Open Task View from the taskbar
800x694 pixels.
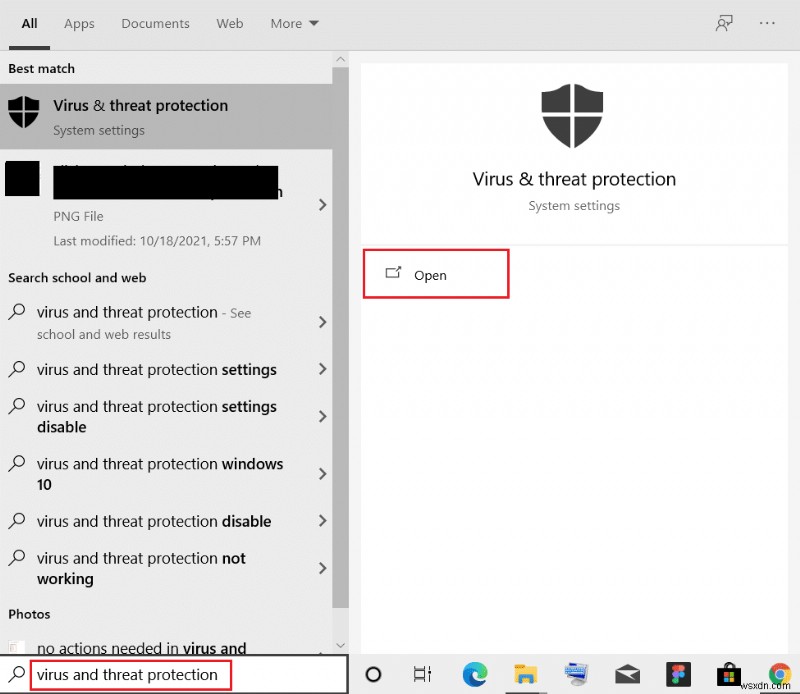coord(423,674)
